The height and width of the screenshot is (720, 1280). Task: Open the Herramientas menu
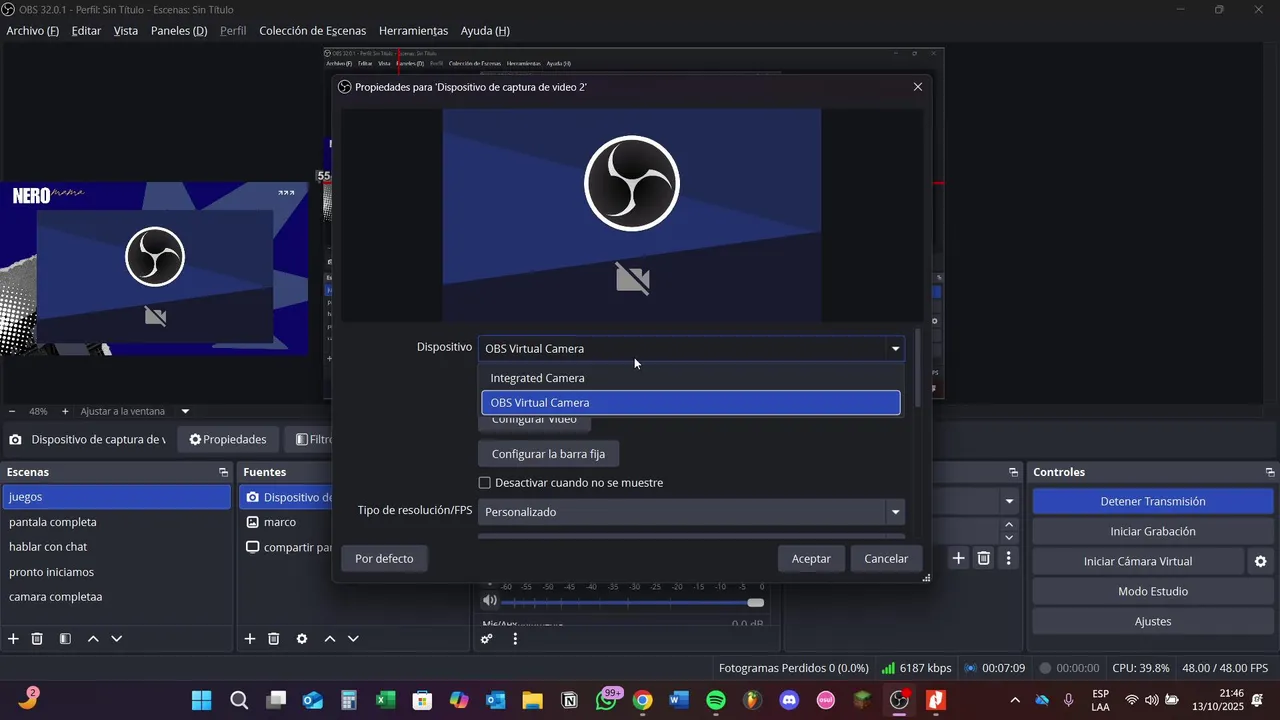413,31
